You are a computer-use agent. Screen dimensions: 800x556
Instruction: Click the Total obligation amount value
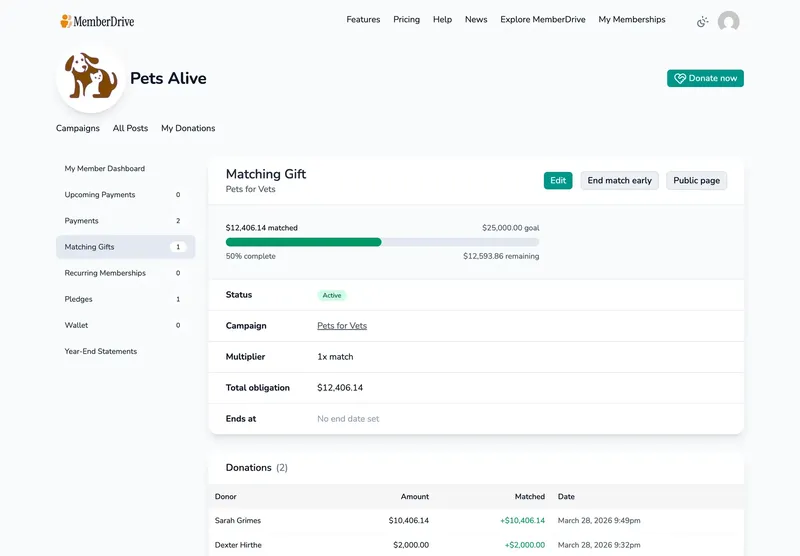[340, 388]
